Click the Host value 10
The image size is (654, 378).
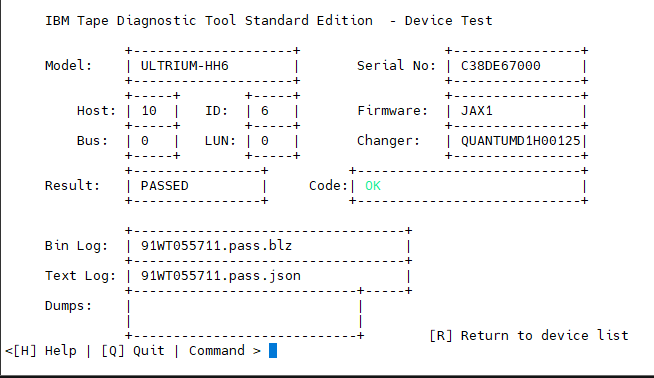149,111
